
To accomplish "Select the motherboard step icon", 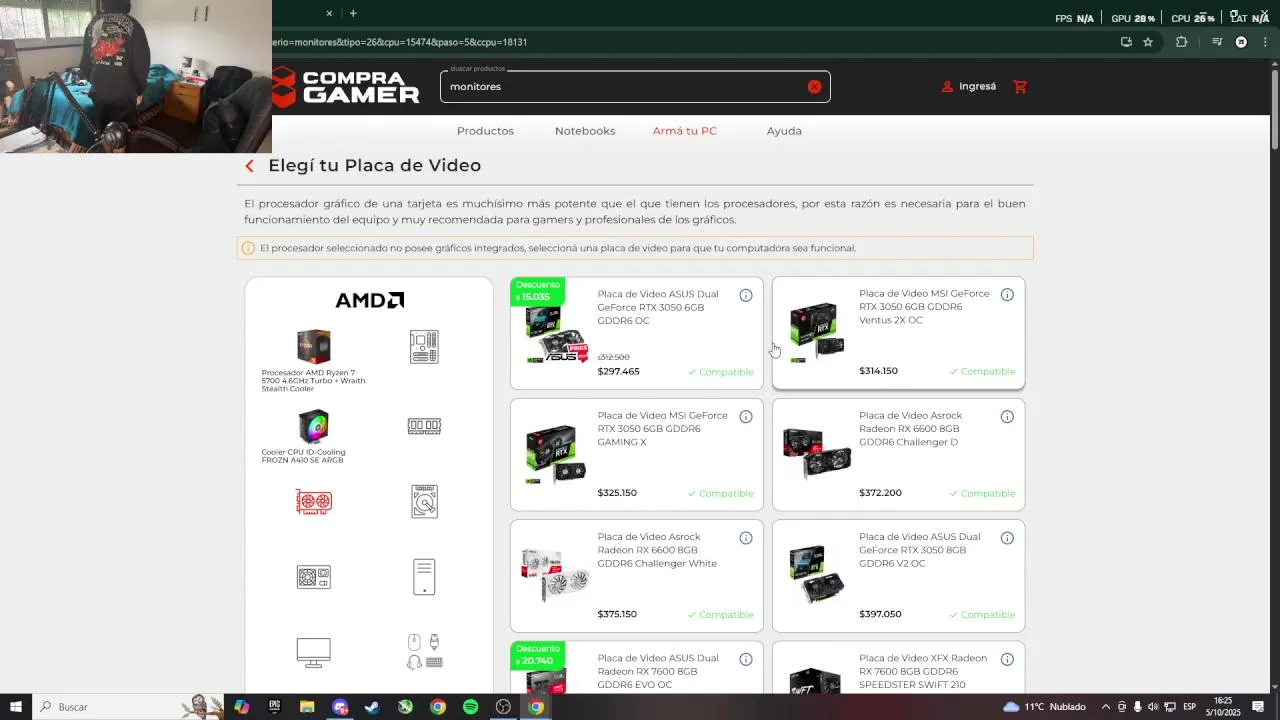I will (424, 347).
